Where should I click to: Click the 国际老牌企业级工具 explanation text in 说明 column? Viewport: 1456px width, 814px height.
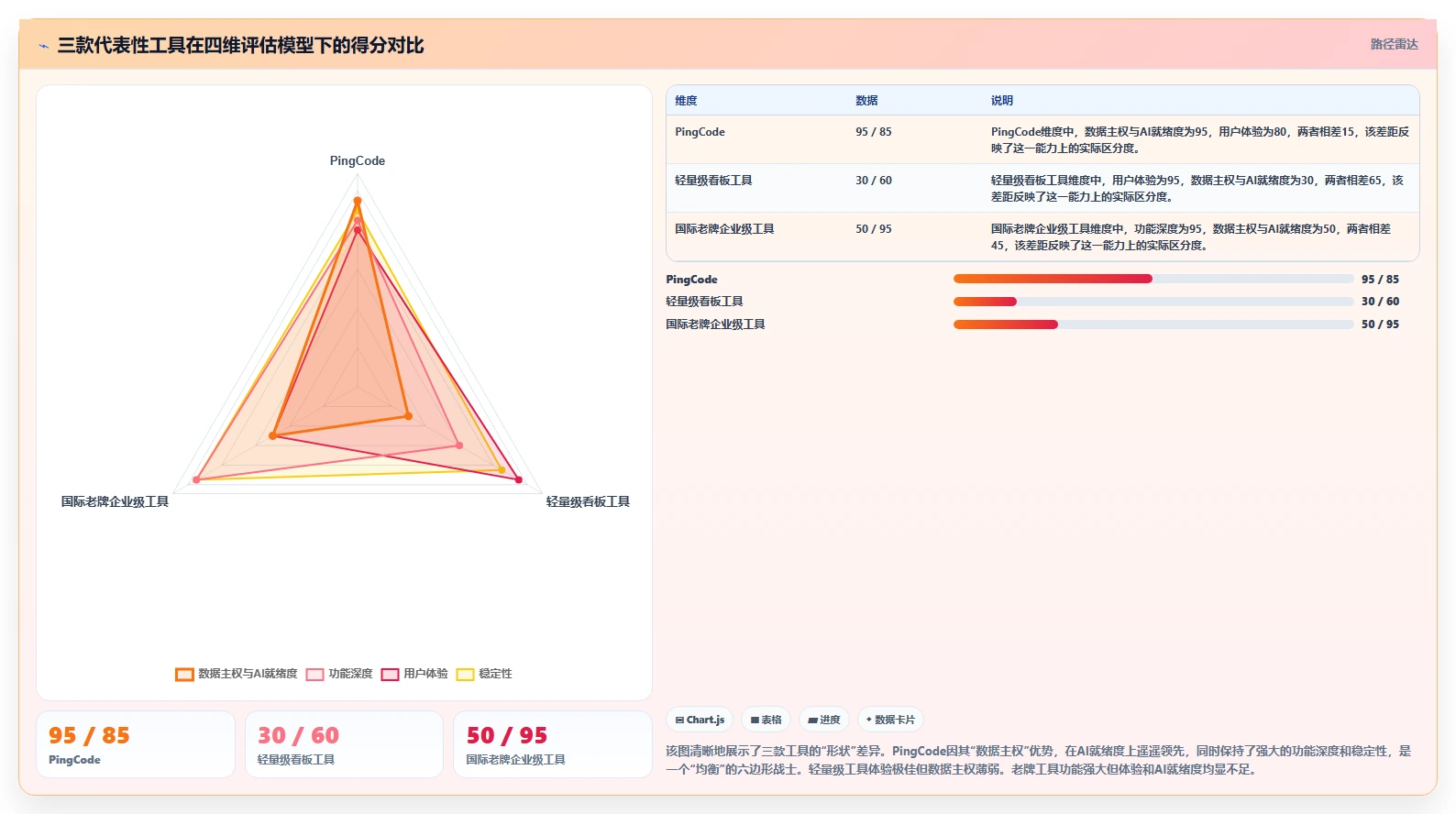tap(1191, 237)
